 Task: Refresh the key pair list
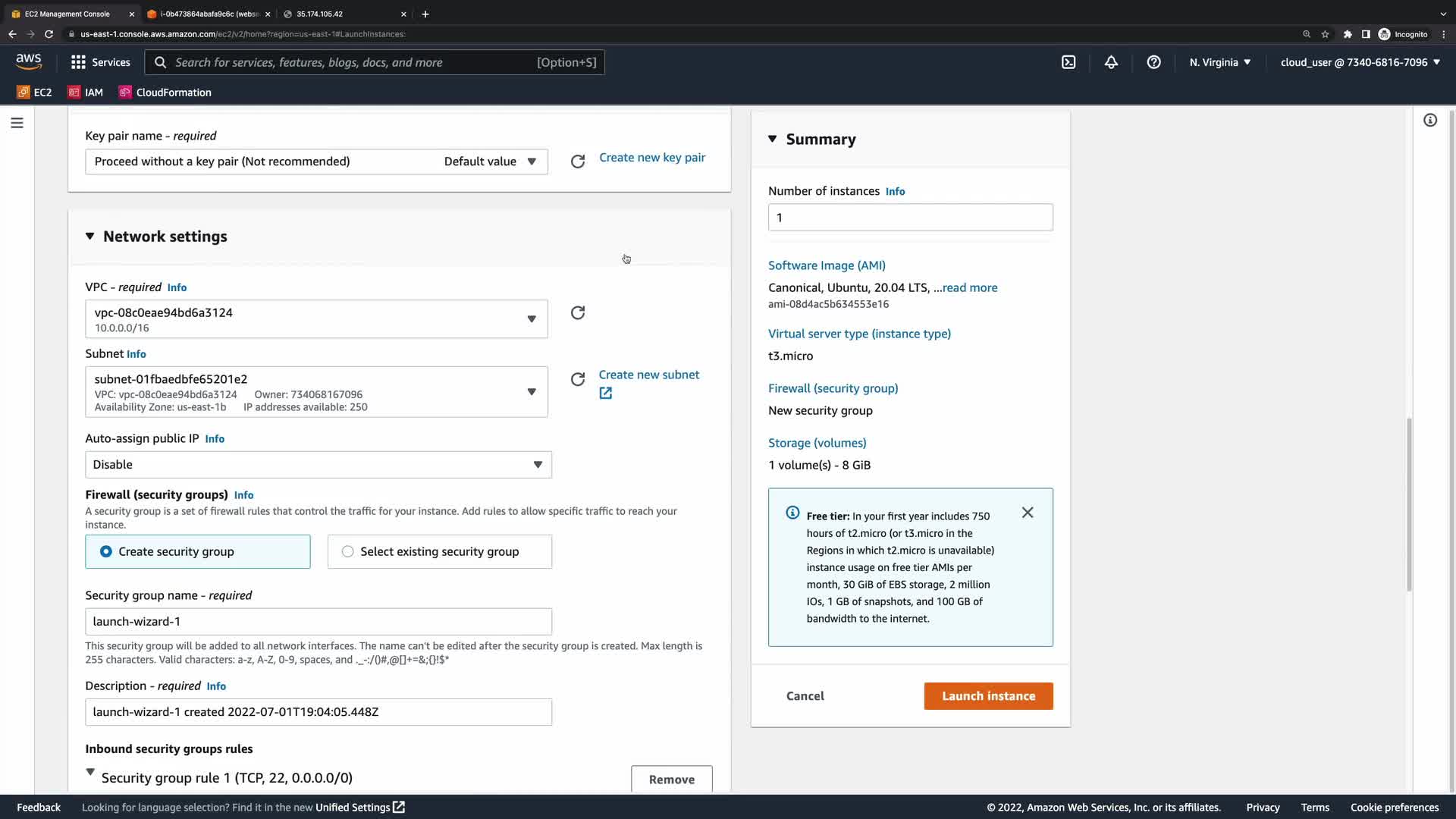pyautogui.click(x=578, y=162)
